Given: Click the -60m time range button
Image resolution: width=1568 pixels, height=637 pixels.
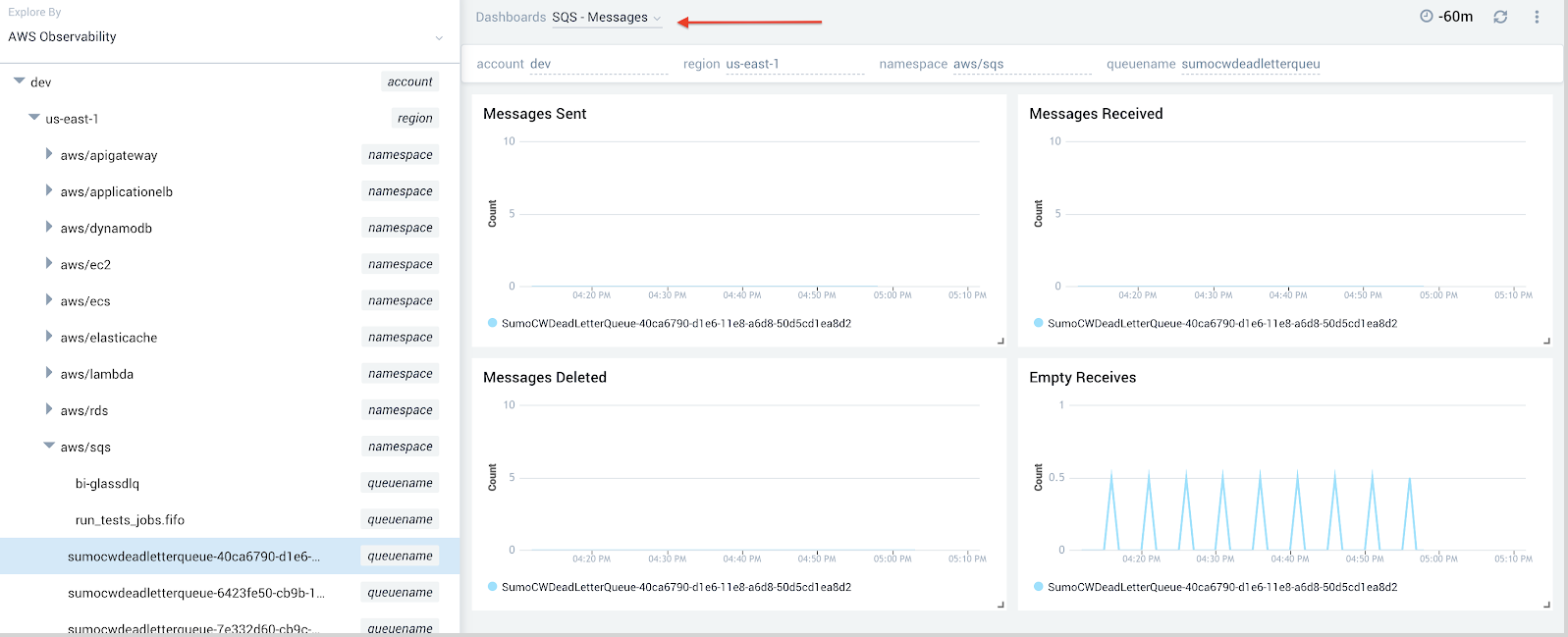Looking at the screenshot, I should pos(1455,17).
